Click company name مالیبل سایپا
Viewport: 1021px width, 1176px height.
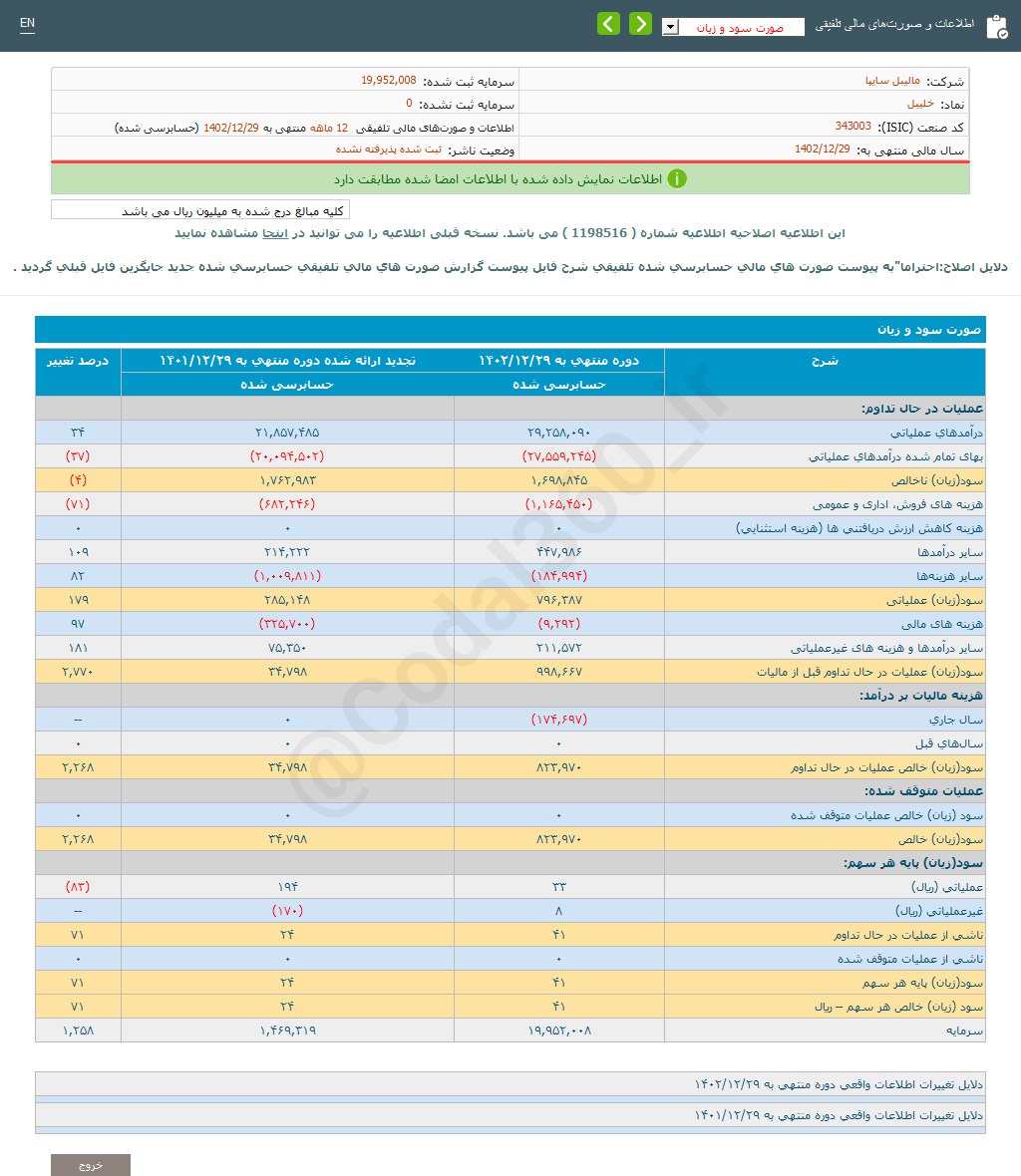point(892,81)
